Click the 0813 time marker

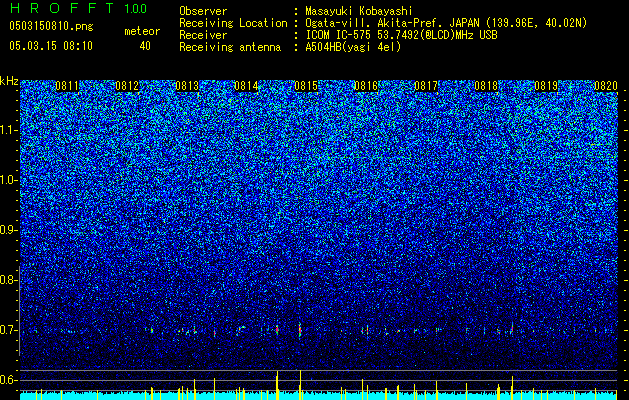pos(187,86)
